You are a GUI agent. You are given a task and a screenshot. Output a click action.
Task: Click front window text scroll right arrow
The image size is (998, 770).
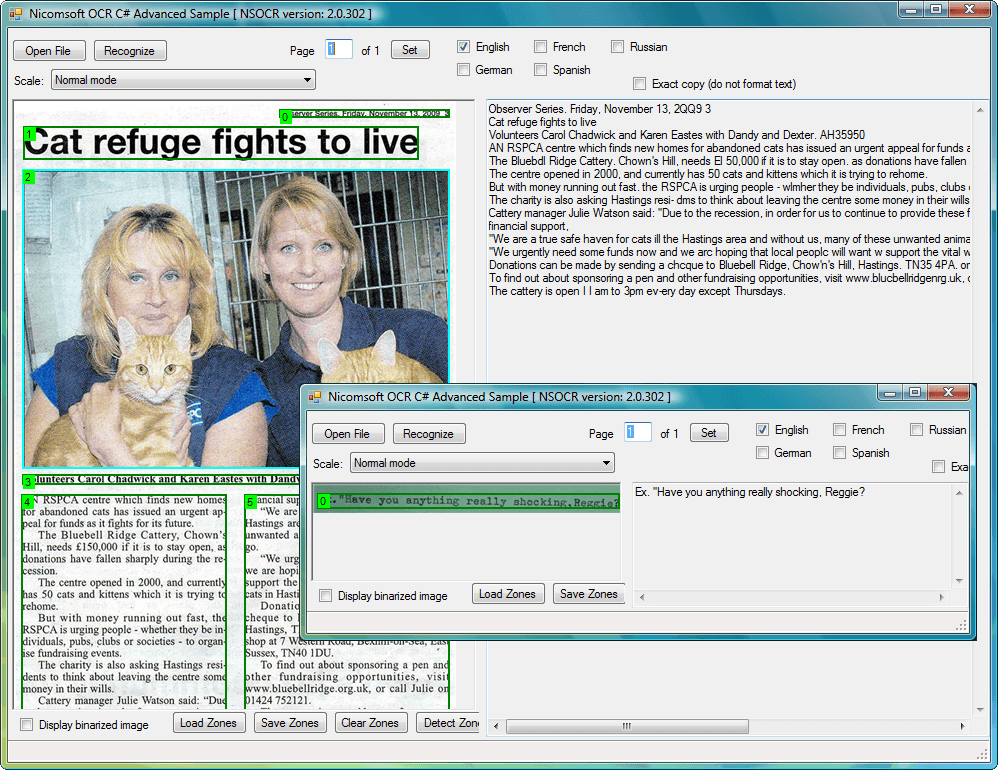tap(941, 597)
